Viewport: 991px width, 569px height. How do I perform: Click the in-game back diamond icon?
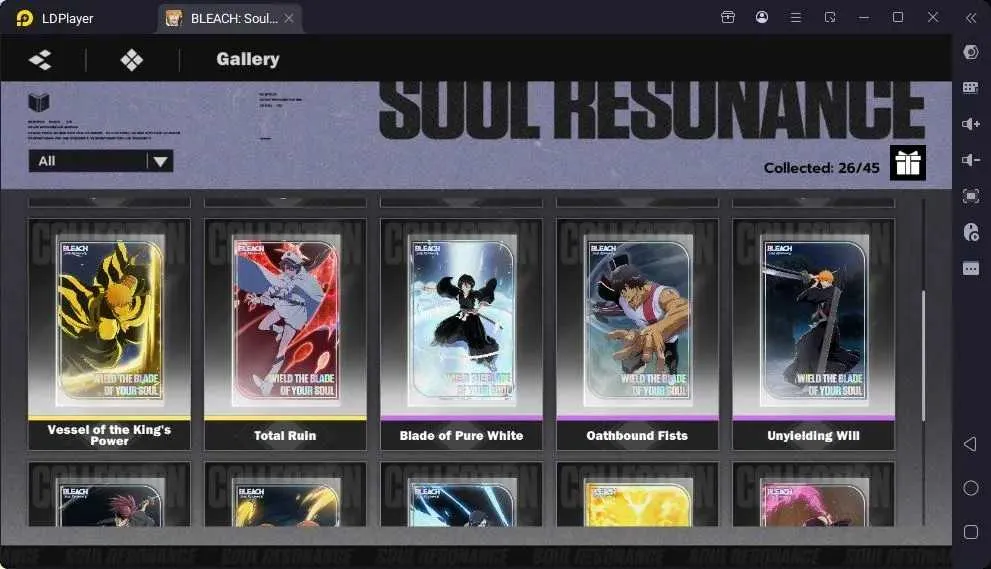click(40, 60)
